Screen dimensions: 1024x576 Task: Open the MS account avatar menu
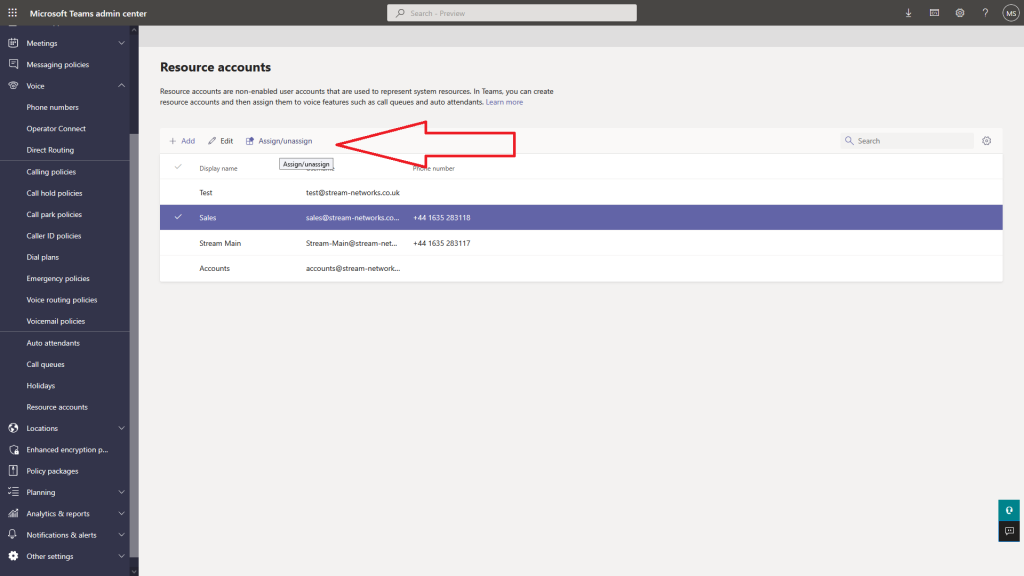point(1010,13)
